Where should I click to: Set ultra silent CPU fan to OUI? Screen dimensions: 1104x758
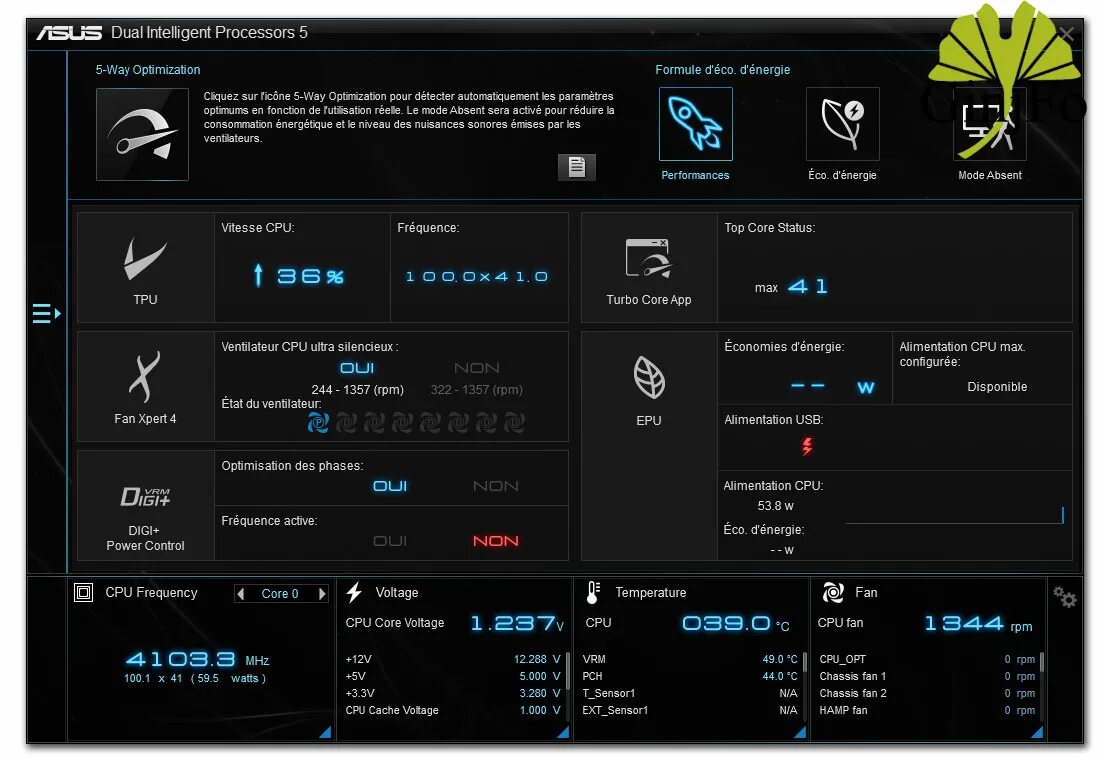click(357, 368)
